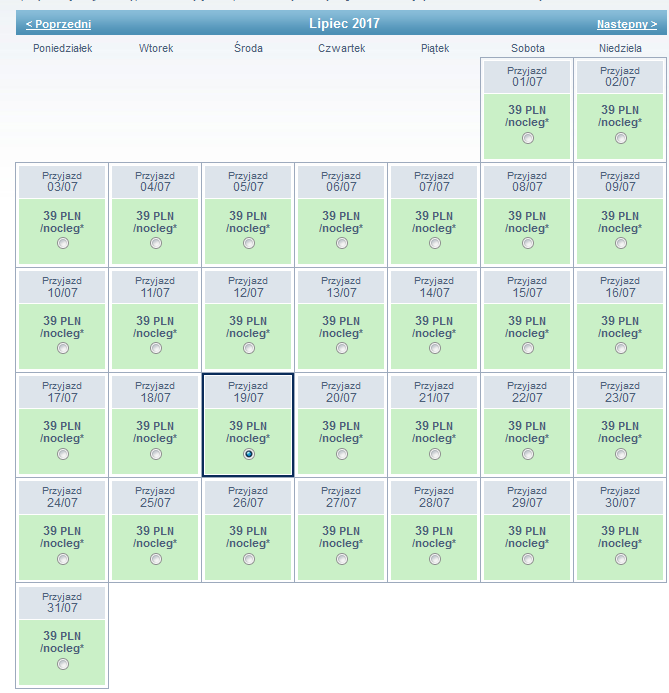Select radio button for 18/07 arrival

[156, 454]
